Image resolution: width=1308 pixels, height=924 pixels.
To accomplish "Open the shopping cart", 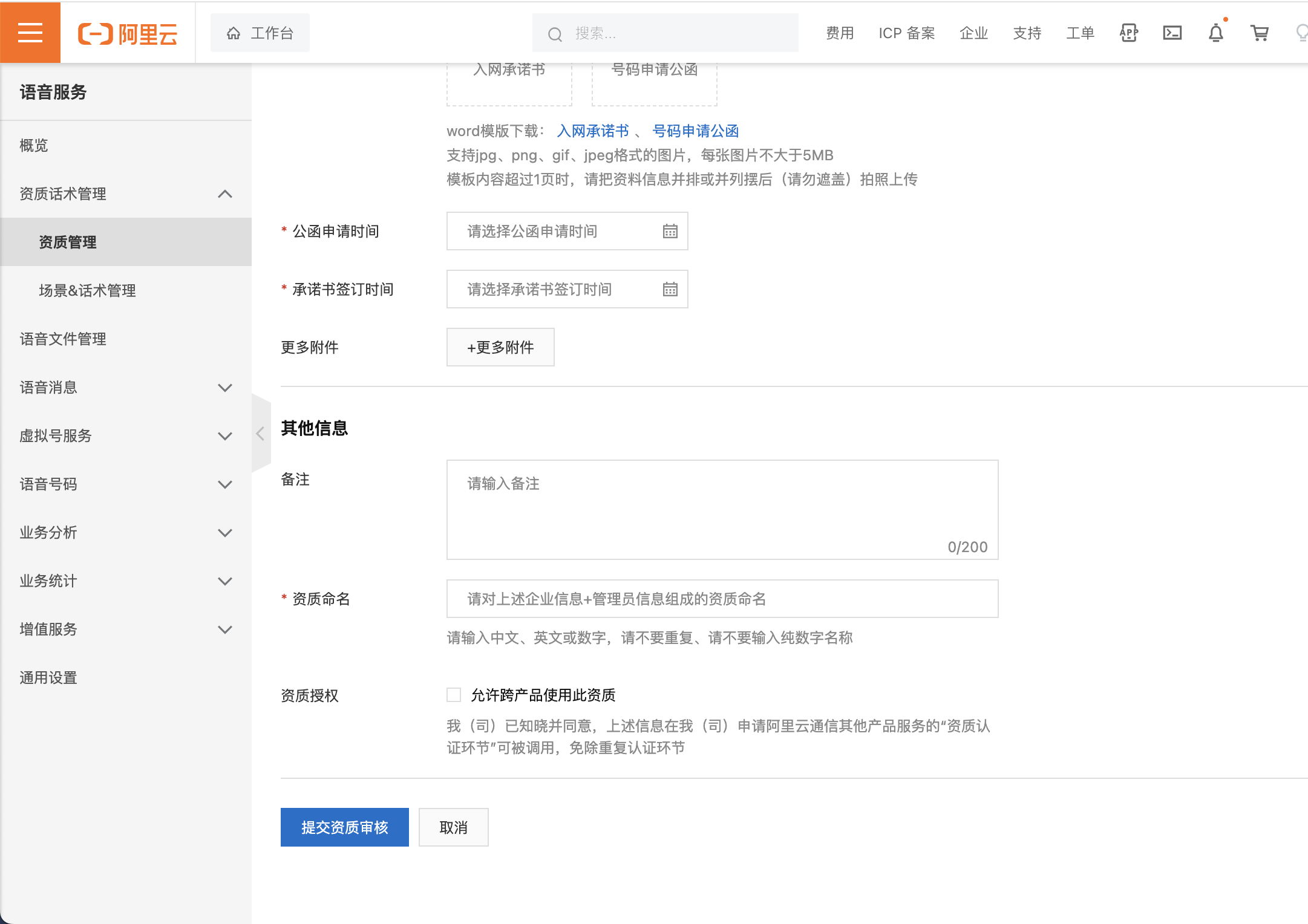I will [1260, 33].
